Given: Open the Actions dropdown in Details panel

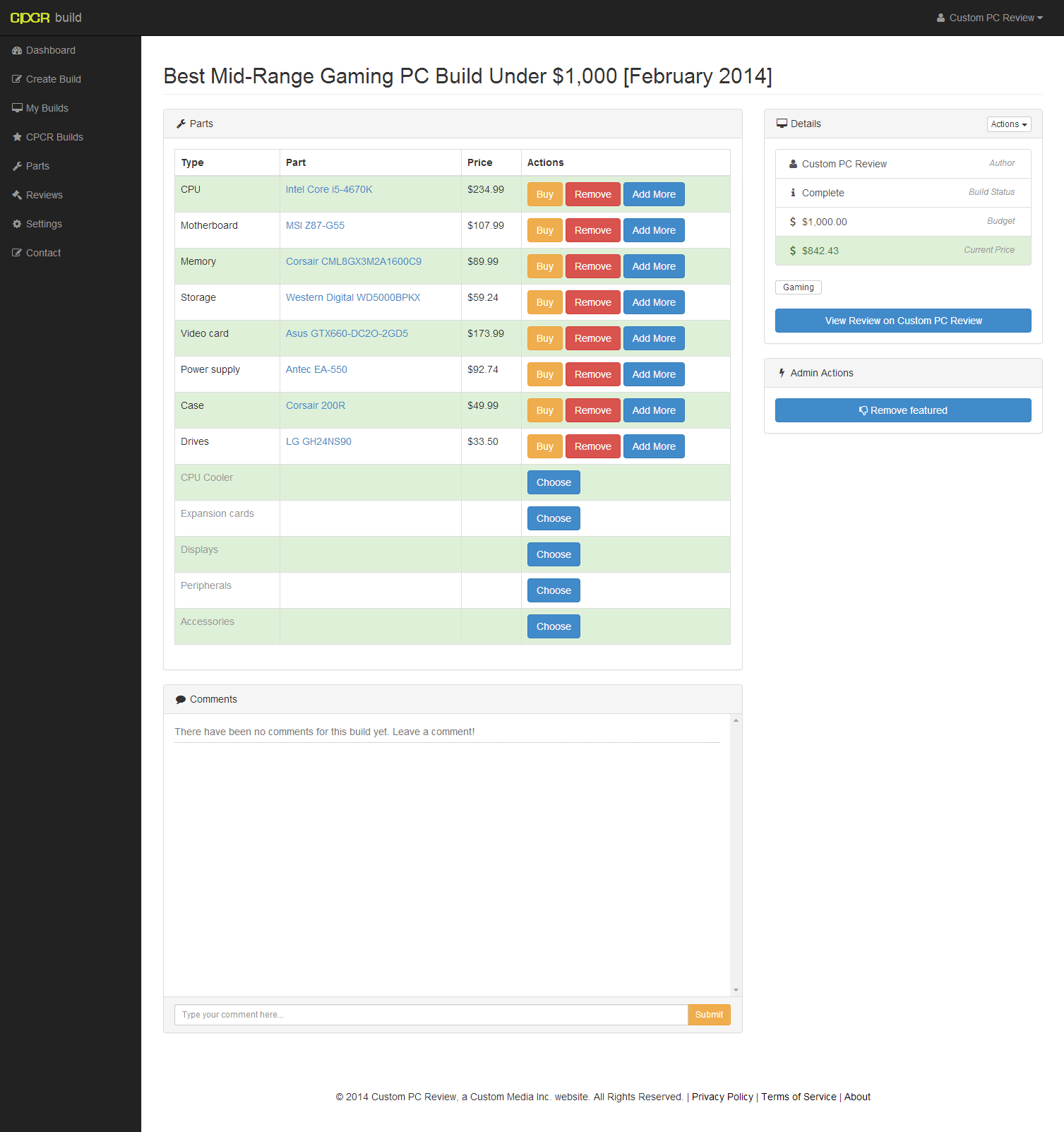Looking at the screenshot, I should pyautogui.click(x=1009, y=124).
